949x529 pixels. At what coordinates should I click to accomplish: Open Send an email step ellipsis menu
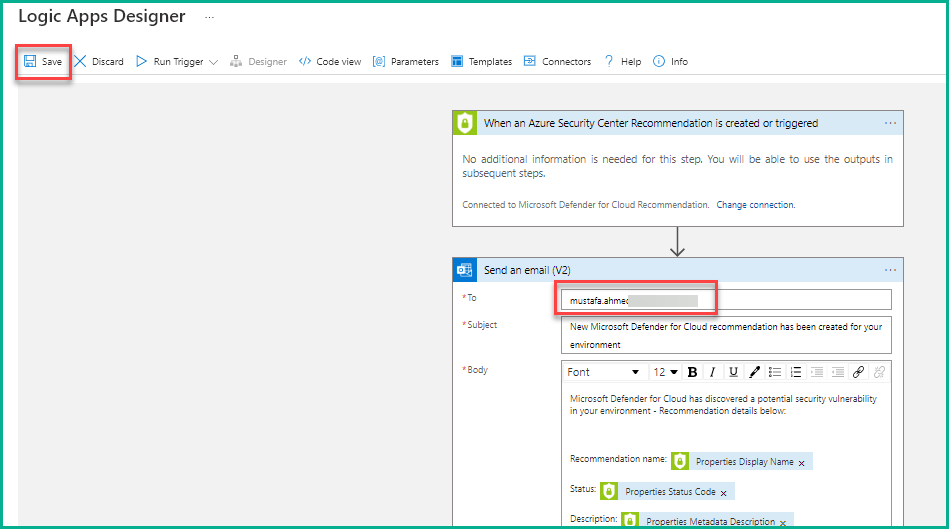pyautogui.click(x=890, y=270)
